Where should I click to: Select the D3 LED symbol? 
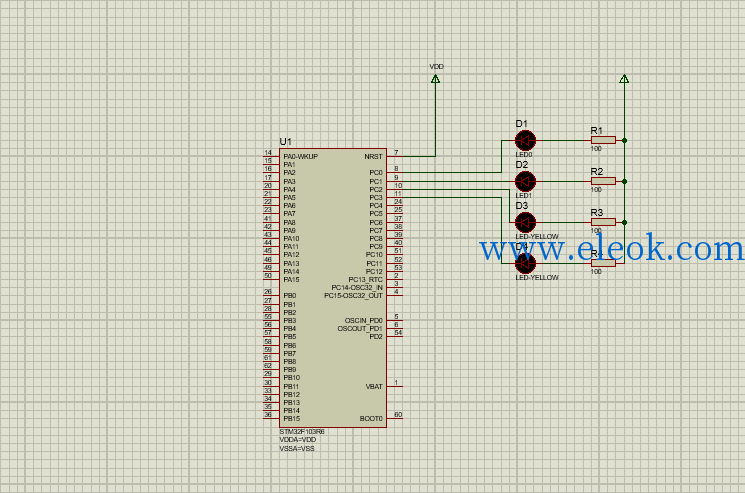point(525,222)
